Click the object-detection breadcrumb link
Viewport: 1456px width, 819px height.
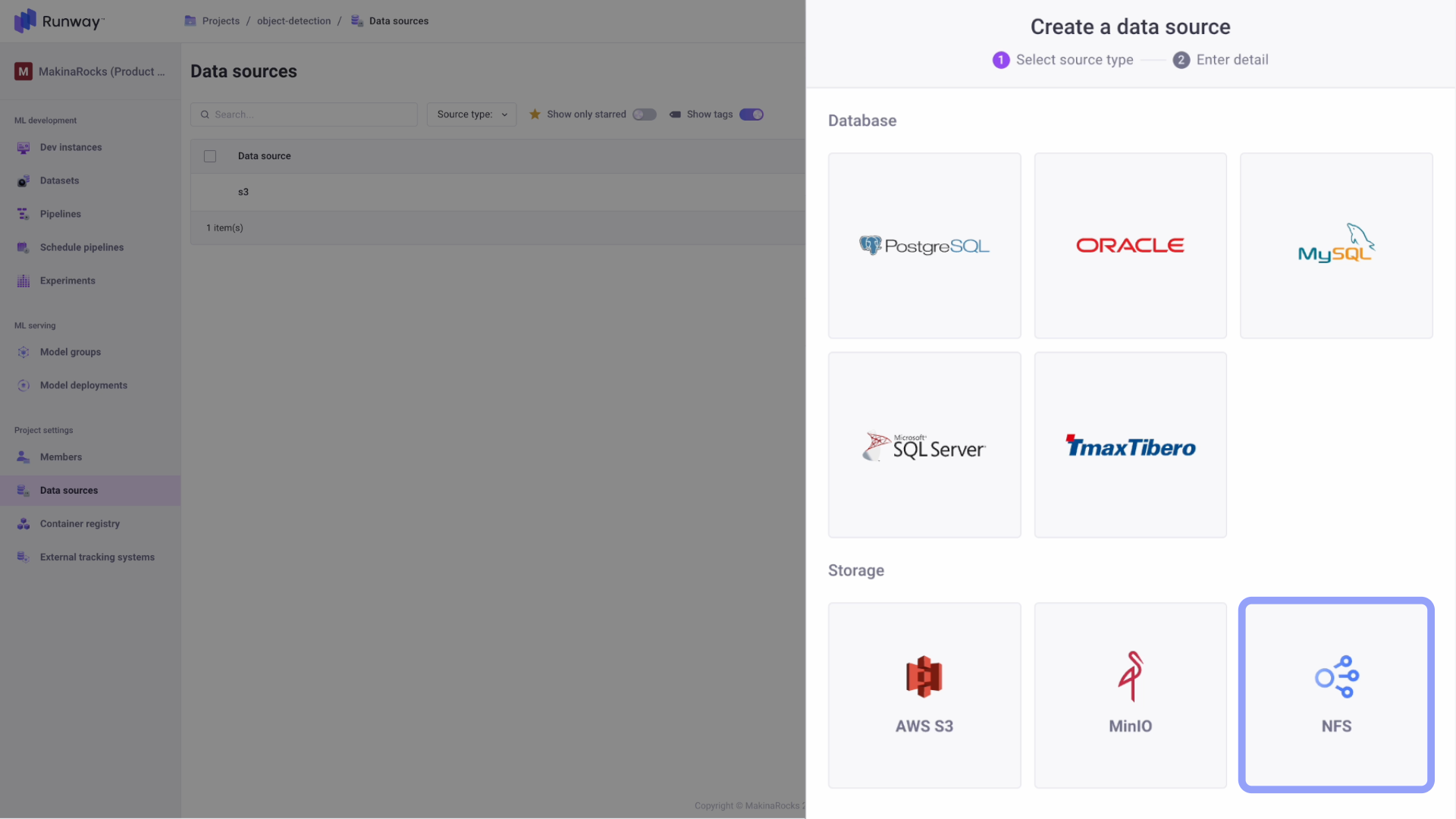[x=293, y=21]
